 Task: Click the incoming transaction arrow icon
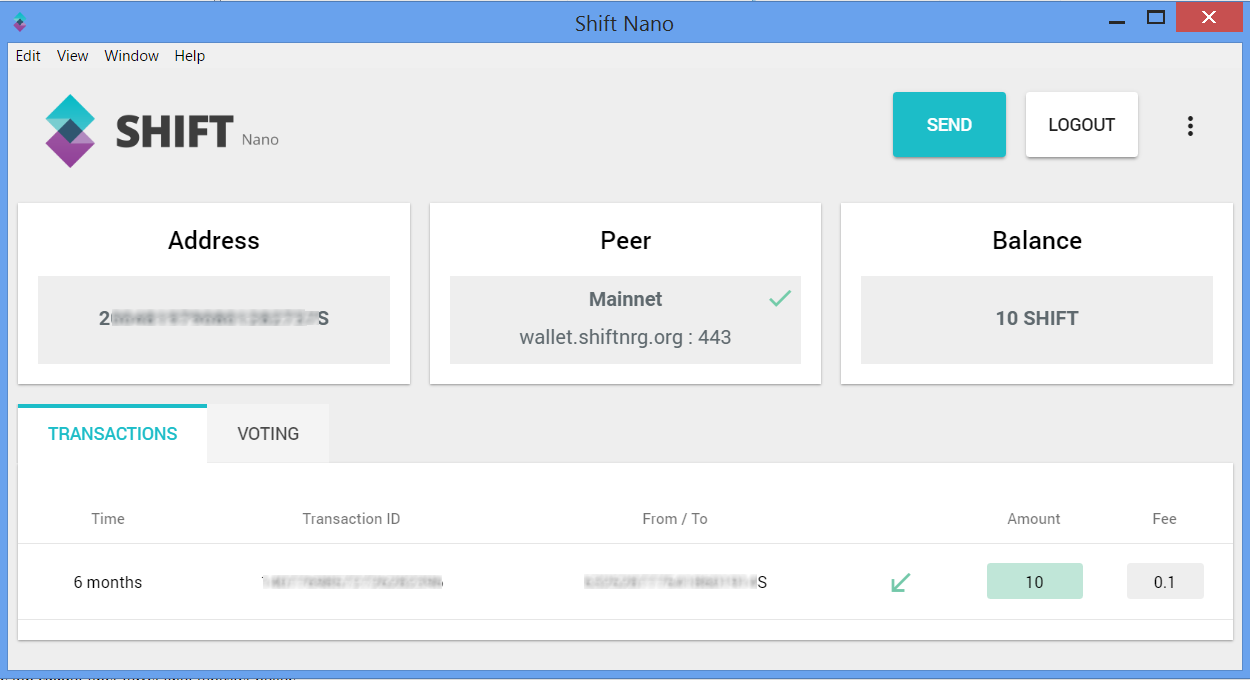(900, 582)
